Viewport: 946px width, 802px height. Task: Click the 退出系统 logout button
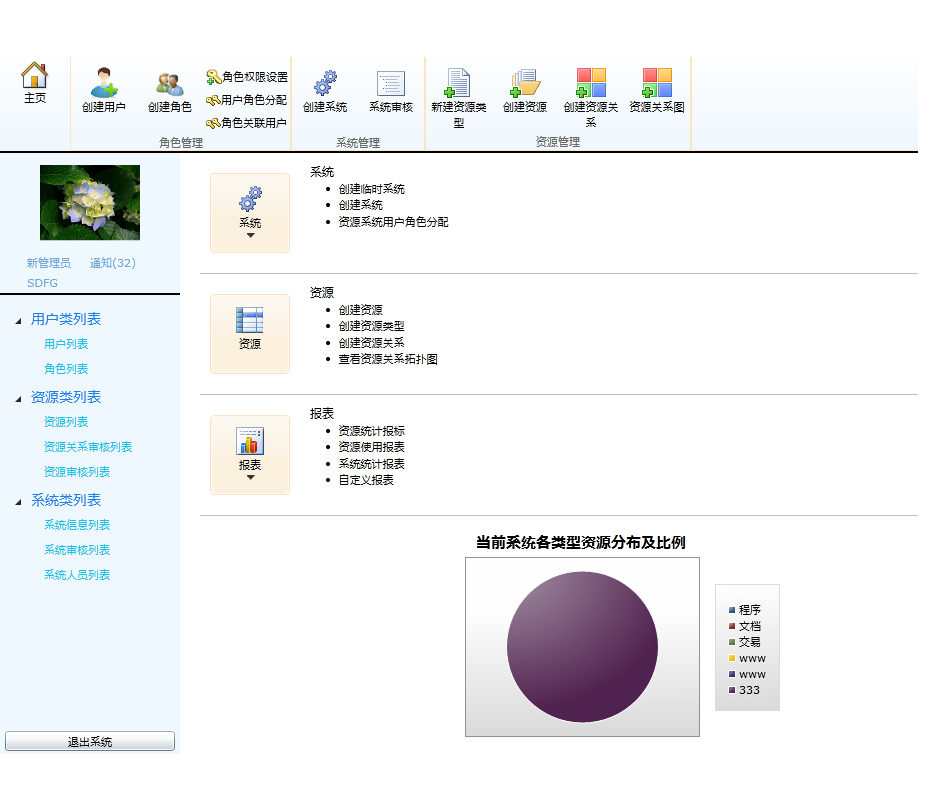tap(90, 741)
